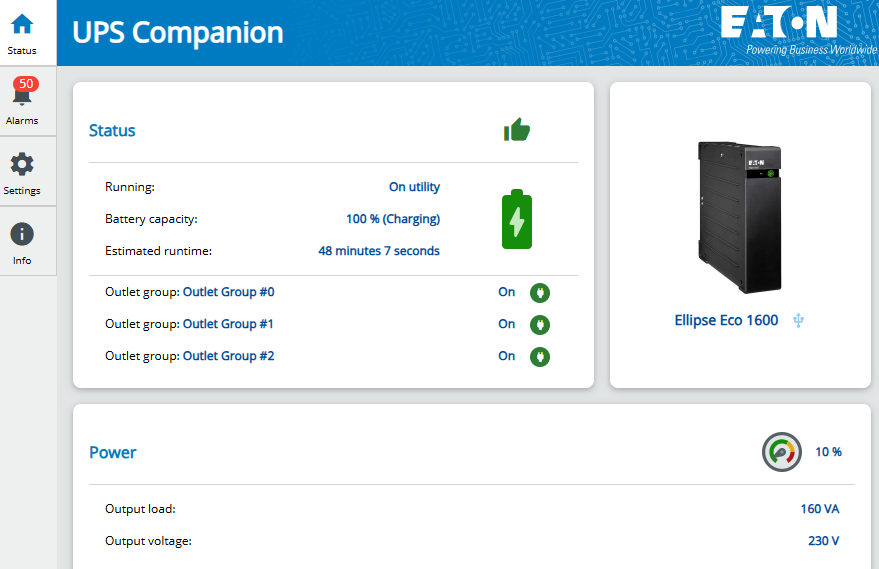The height and width of the screenshot is (569, 879).
Task: Click the Eaton logo
Action: coord(779,22)
